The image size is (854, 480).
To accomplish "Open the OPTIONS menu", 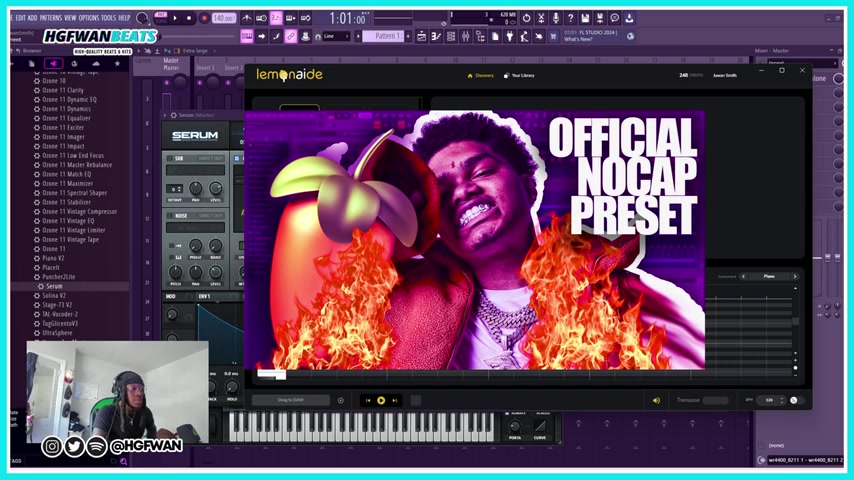I will pyautogui.click(x=89, y=18).
